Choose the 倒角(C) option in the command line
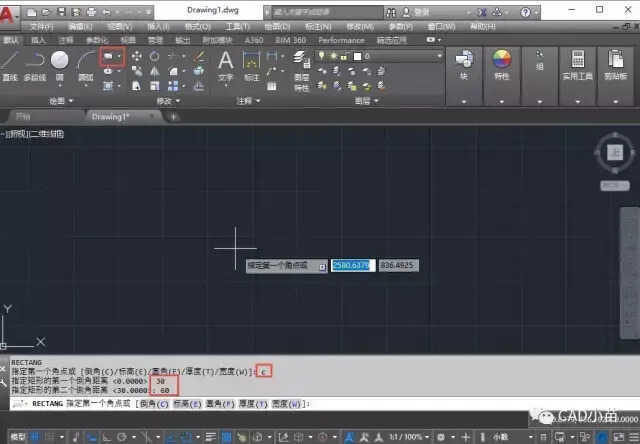Viewport: 640px width, 444px height. (x=154, y=404)
